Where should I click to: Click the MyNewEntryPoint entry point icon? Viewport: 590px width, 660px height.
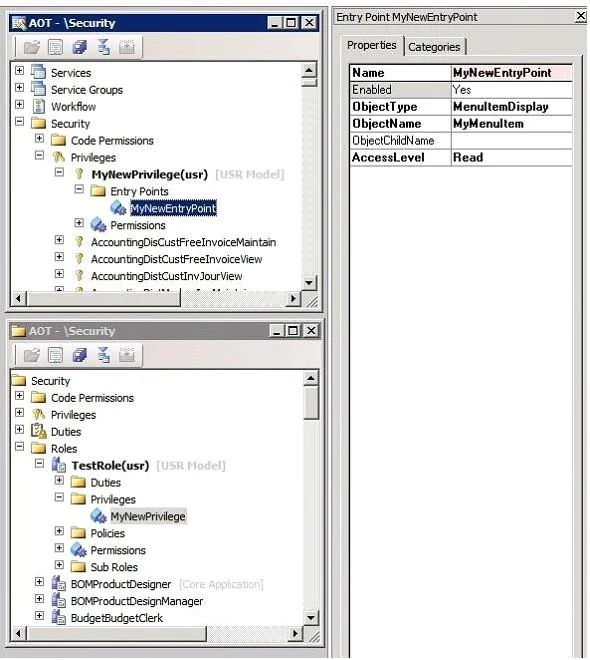pos(118,208)
